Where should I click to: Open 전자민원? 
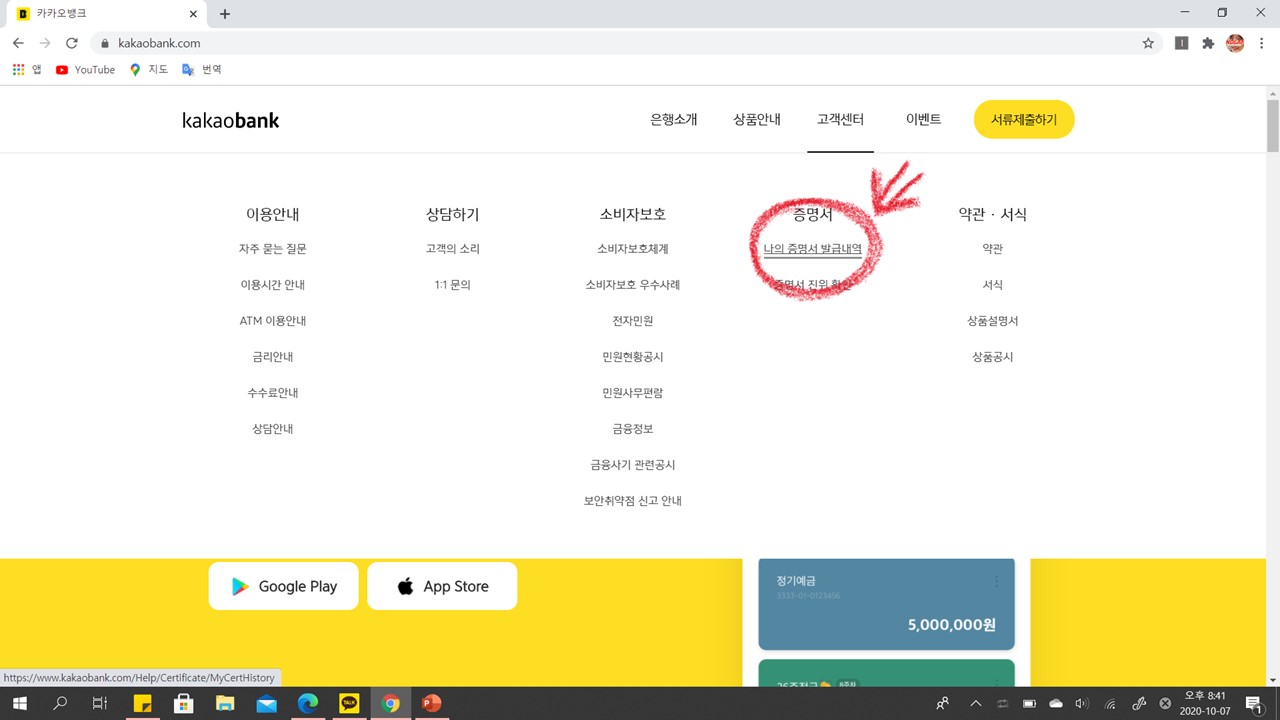[633, 321]
